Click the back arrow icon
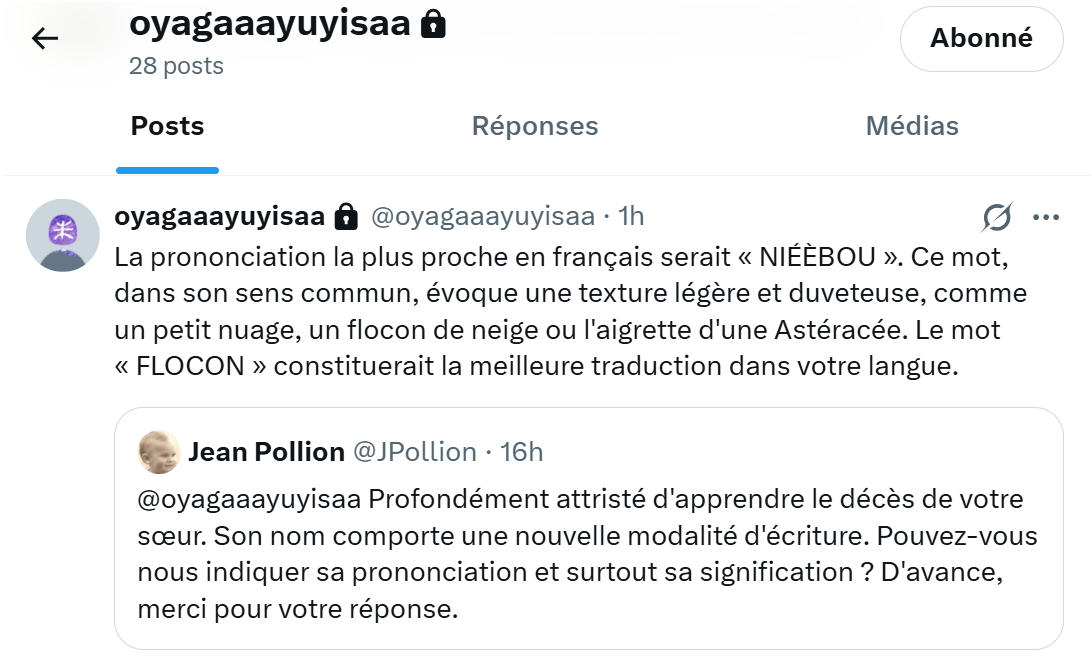Screen dimensions: 1092x656 [x=45, y=39]
